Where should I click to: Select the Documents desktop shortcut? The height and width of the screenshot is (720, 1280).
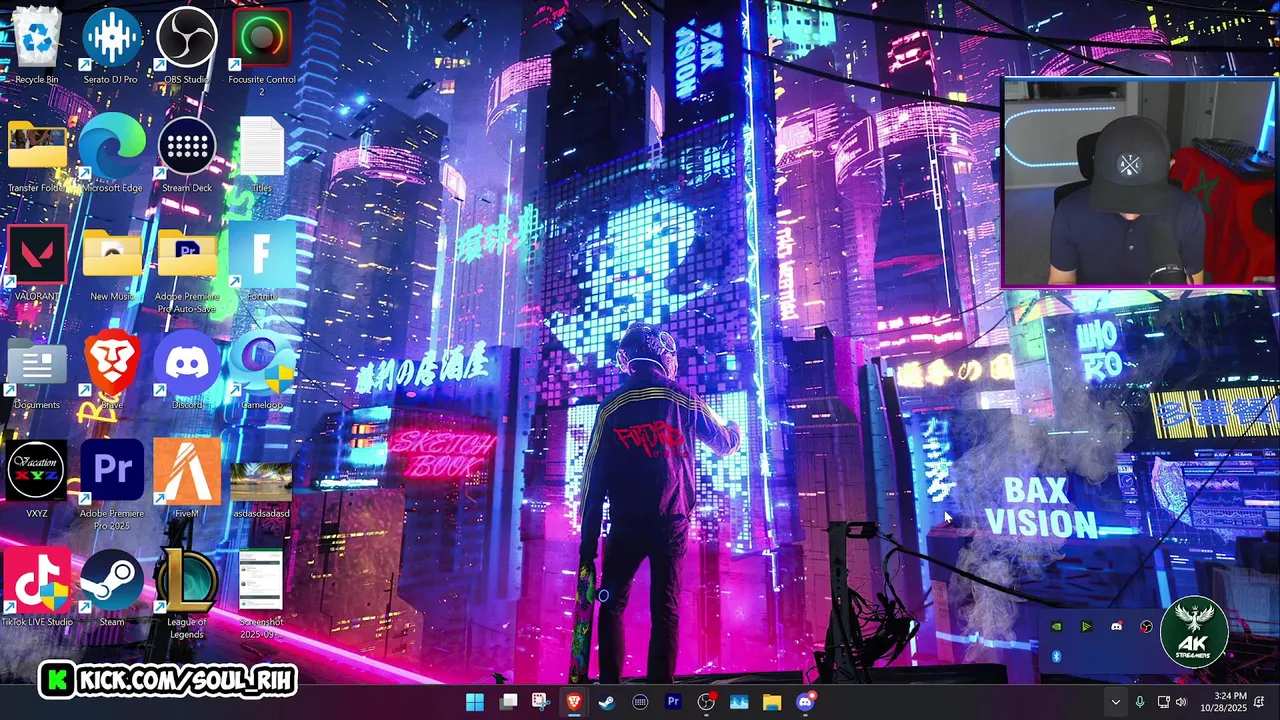click(37, 372)
